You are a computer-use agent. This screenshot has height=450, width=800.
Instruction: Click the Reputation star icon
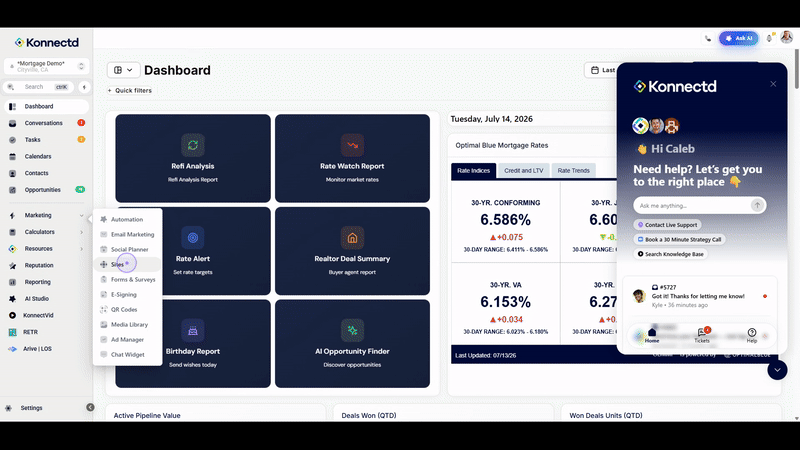click(13, 265)
